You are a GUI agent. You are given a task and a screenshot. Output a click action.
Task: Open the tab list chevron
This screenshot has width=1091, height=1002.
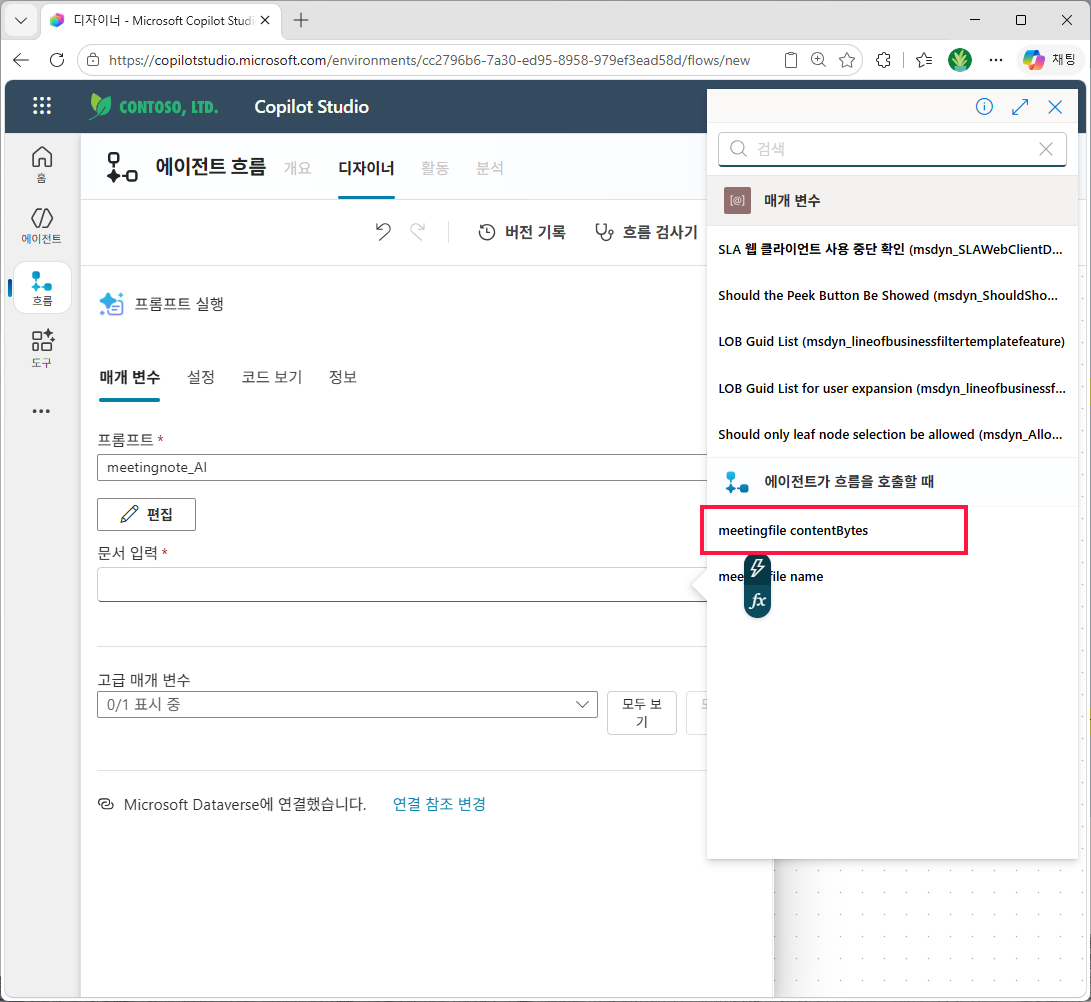coord(21,20)
